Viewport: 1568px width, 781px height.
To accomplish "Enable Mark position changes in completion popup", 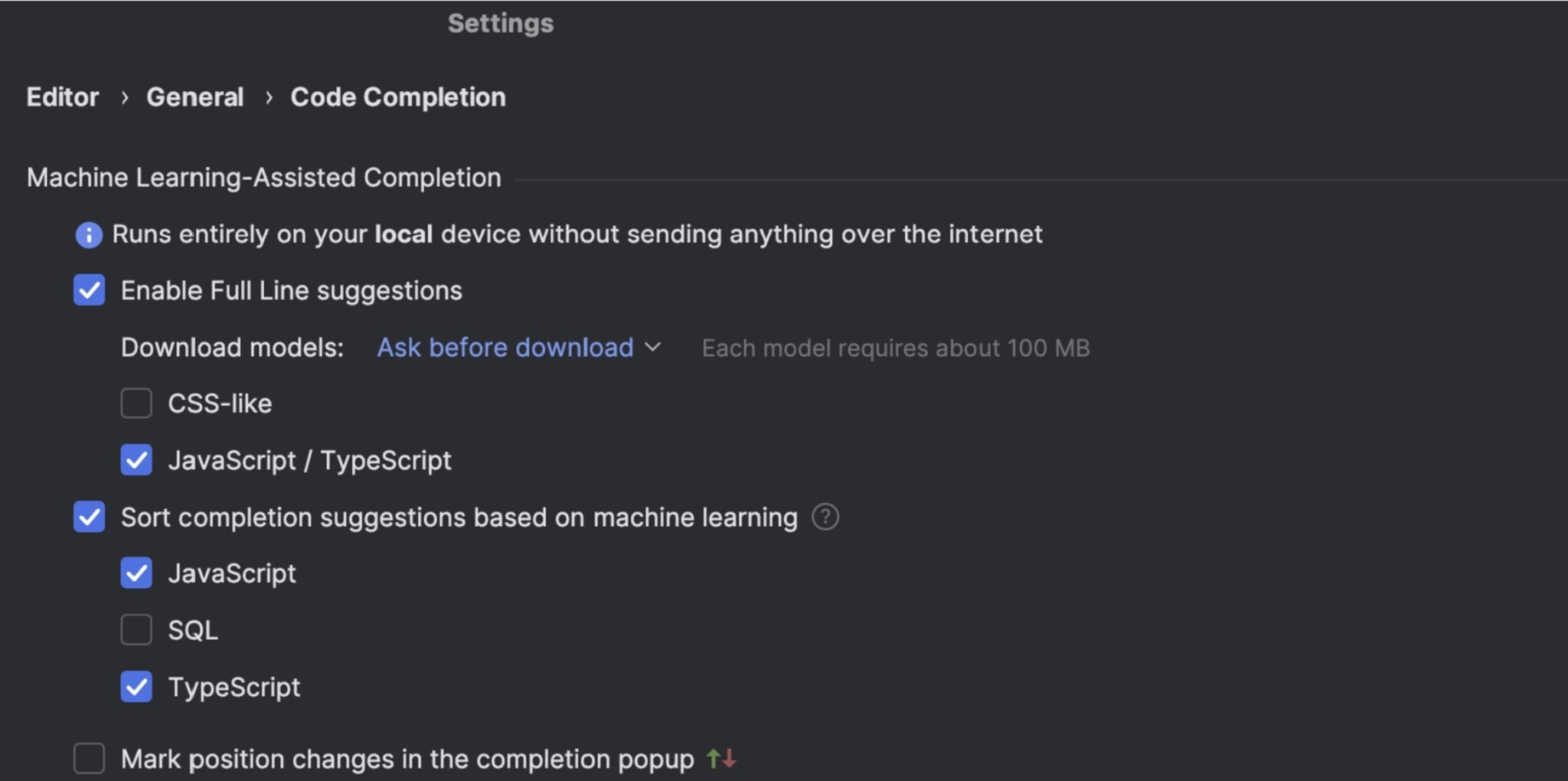I will 90,759.
